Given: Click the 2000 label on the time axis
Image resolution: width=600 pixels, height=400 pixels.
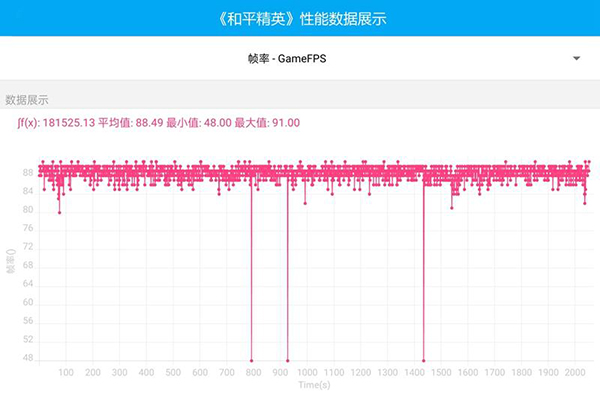Looking at the screenshot, I should pyautogui.click(x=575, y=373).
